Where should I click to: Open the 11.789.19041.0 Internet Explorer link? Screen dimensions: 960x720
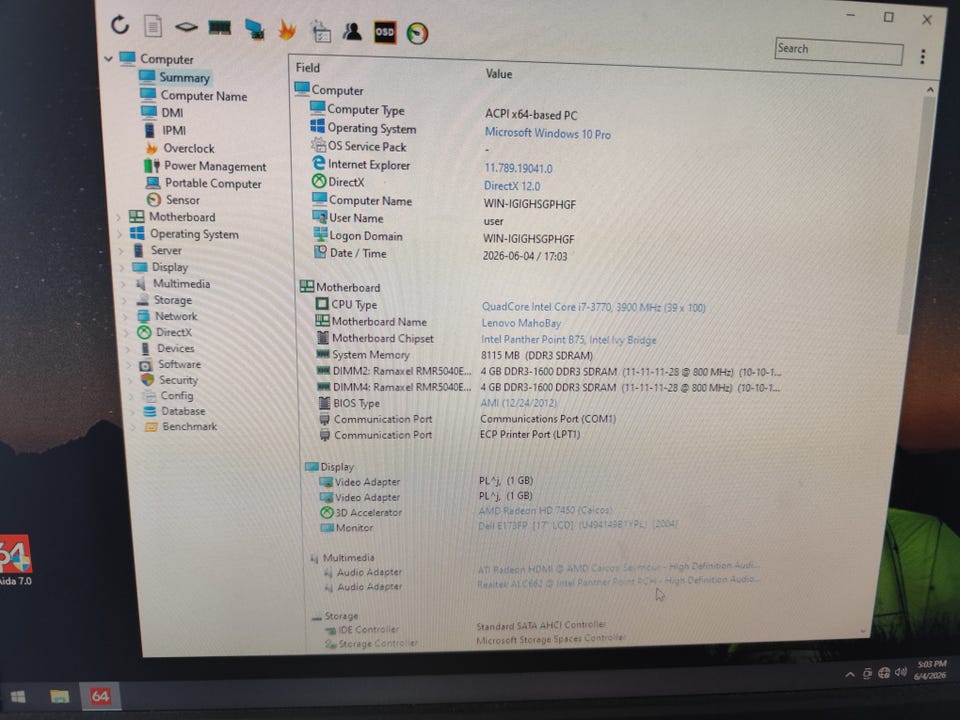tap(518, 168)
